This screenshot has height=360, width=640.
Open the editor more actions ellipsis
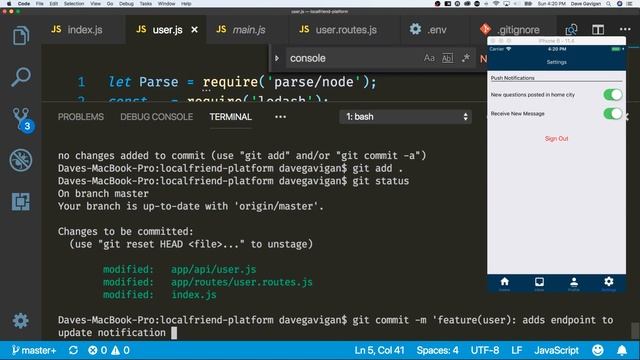[625, 29]
